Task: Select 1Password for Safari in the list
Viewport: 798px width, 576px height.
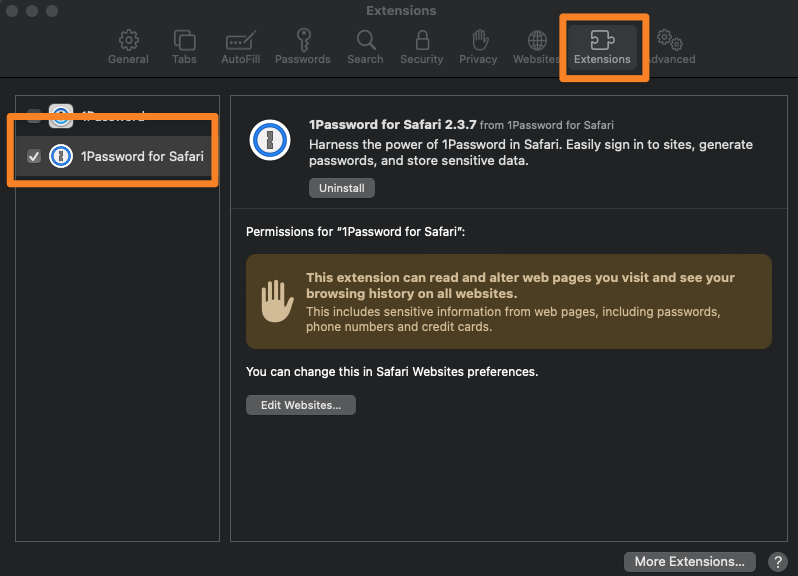Action: [141, 156]
